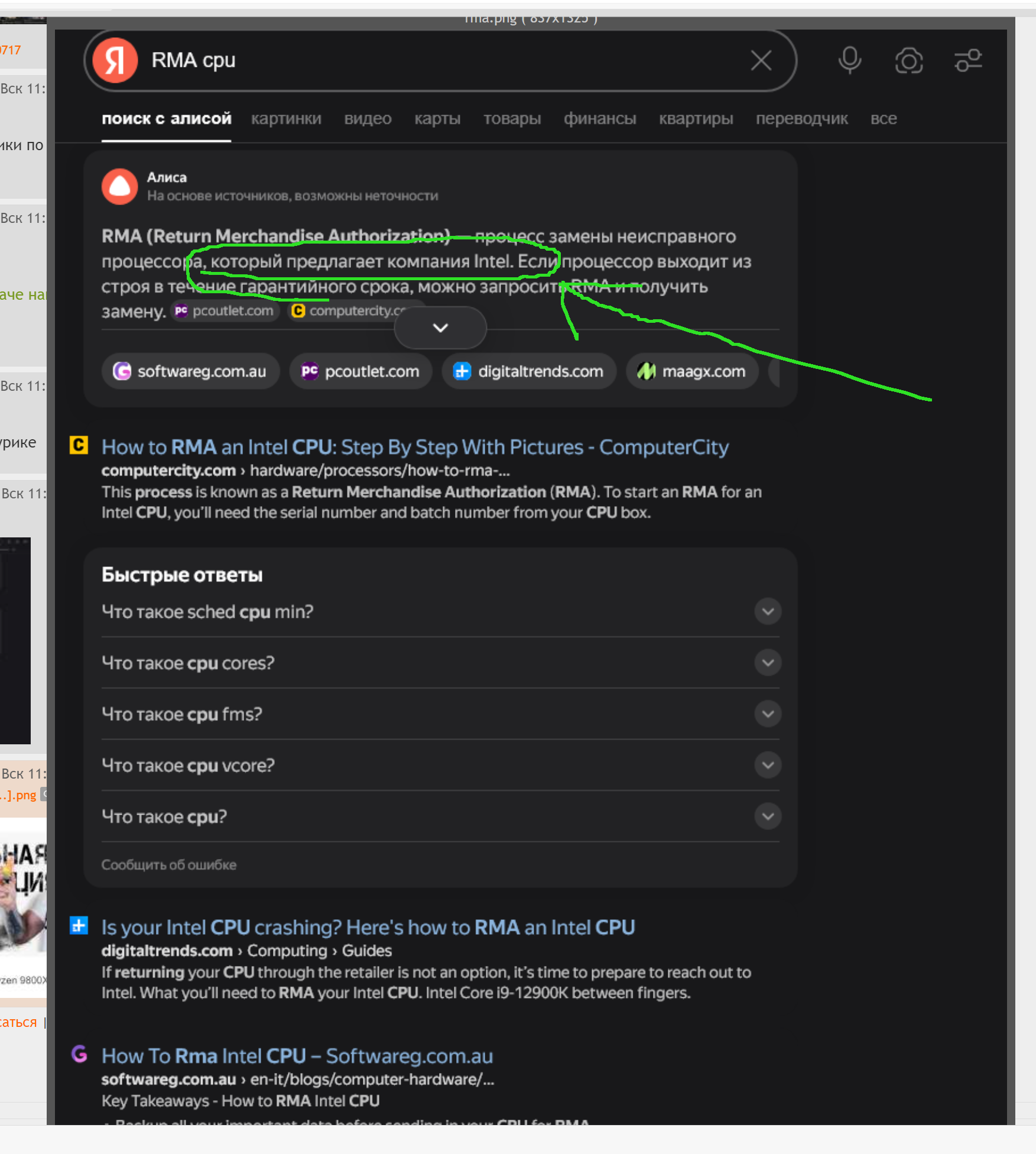This screenshot has width=1036, height=1154.
Task: Open the inline pcoutlet.com source chip
Action: coord(225,311)
